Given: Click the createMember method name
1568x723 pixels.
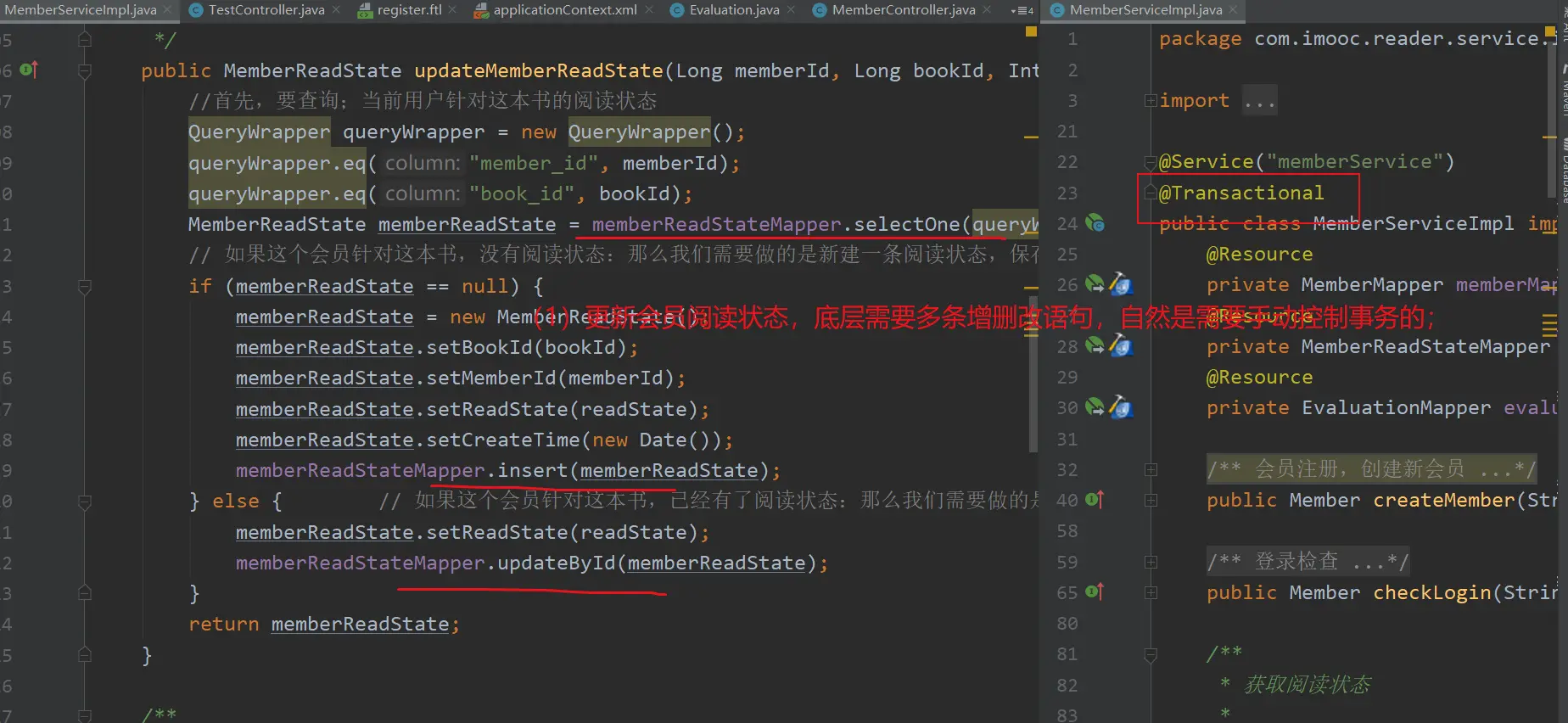Looking at the screenshot, I should (1444, 500).
